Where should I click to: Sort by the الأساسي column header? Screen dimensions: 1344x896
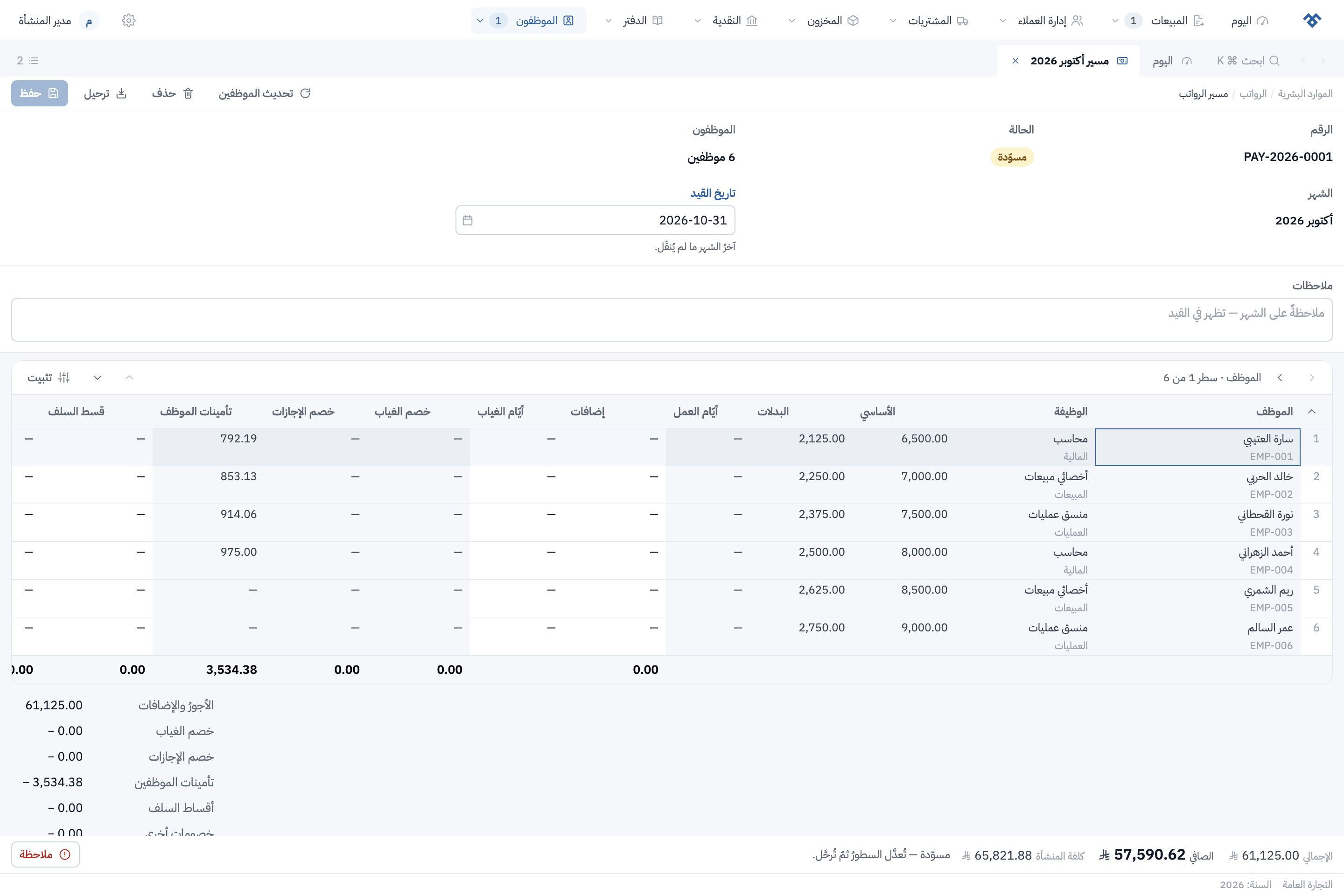pos(878,412)
